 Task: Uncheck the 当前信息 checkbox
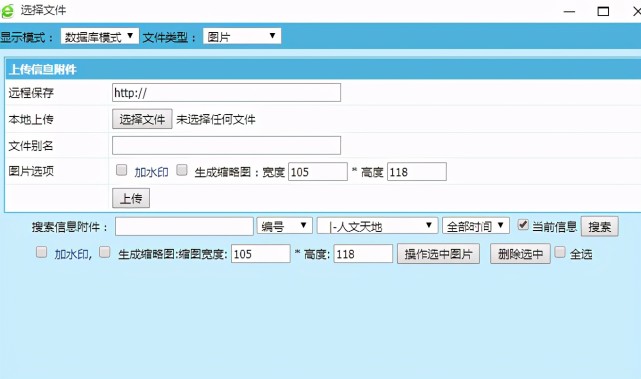pyautogui.click(x=523, y=224)
